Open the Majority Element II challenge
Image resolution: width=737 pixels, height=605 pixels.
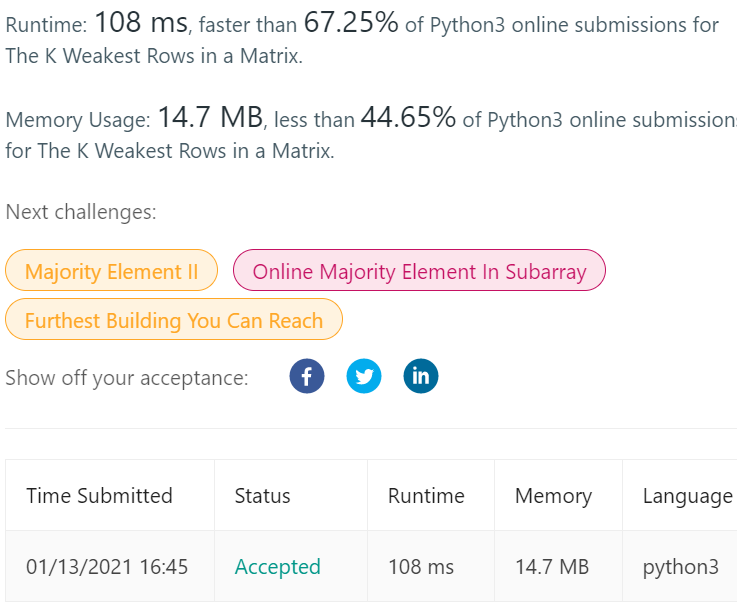[x=111, y=271]
